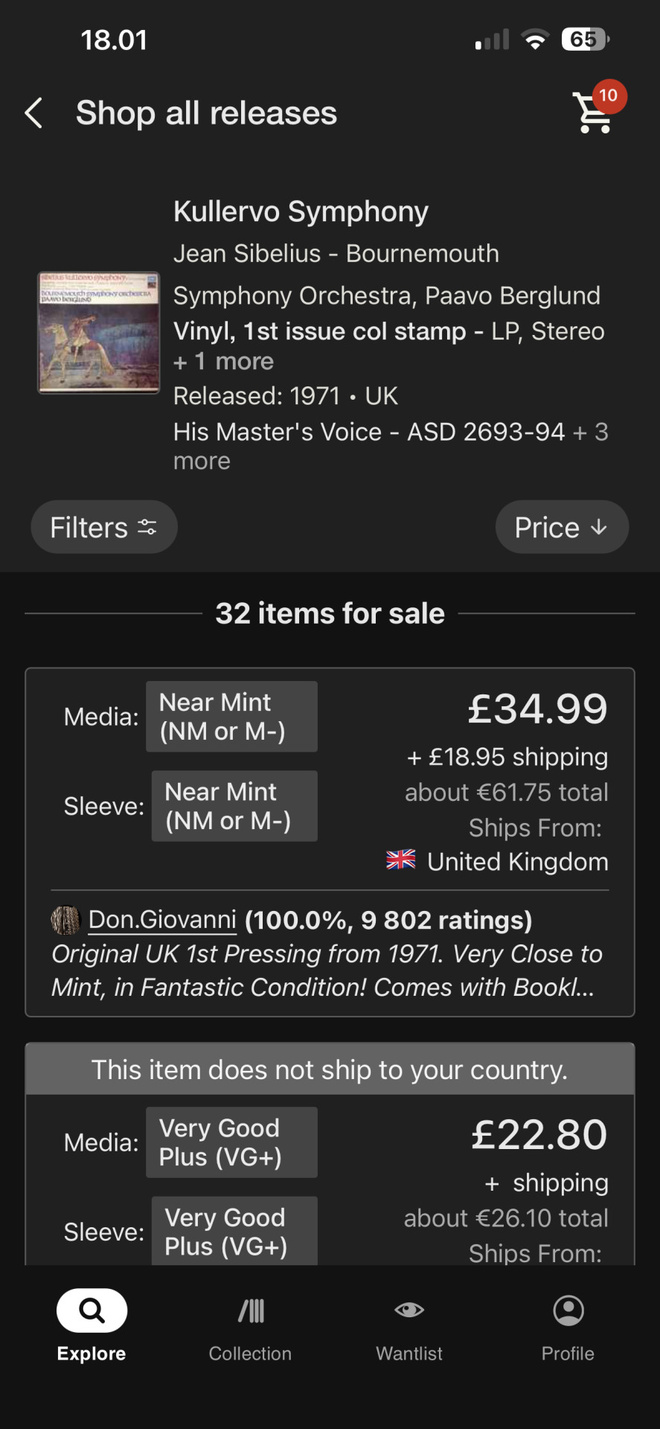The width and height of the screenshot is (660, 1429).
Task: Tap the red cart count badge
Action: coord(608,96)
